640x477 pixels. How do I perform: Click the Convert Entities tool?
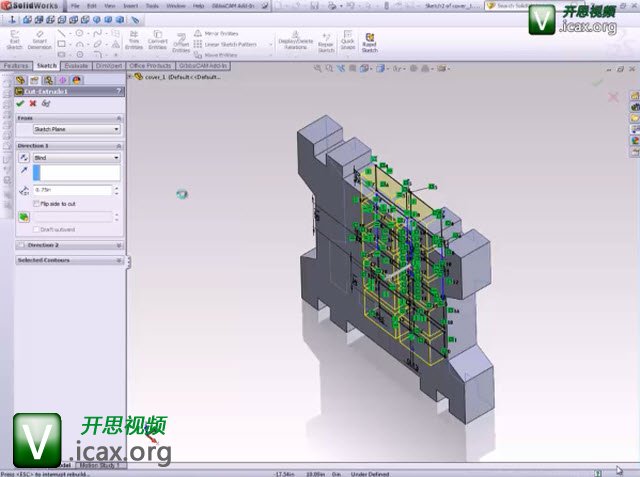point(158,40)
